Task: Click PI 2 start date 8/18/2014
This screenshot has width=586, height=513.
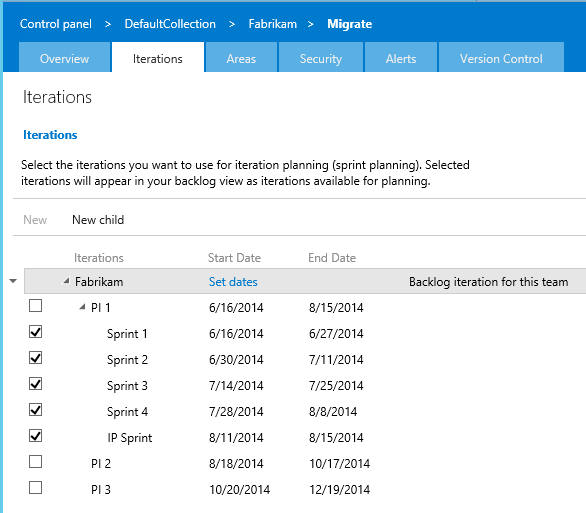Action: pos(236,464)
